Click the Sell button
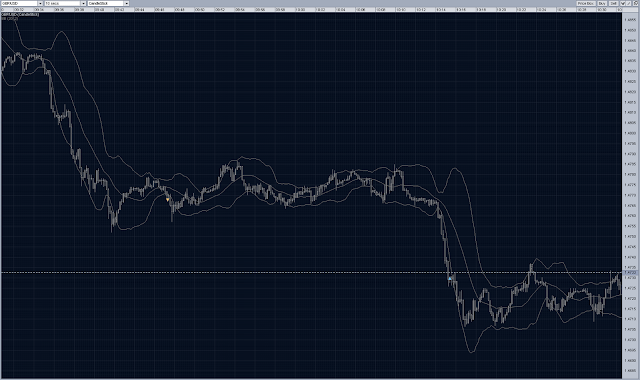 (613, 3)
